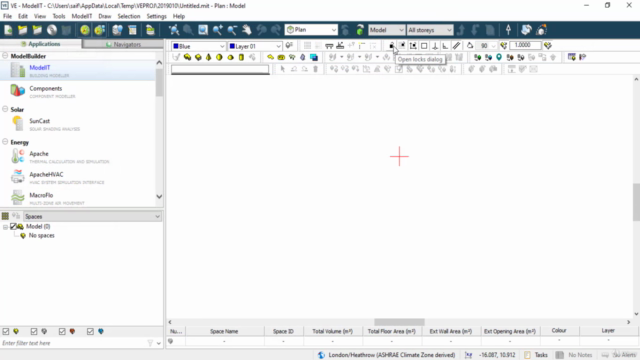Click the 1.0000 grid value field

click(525, 46)
